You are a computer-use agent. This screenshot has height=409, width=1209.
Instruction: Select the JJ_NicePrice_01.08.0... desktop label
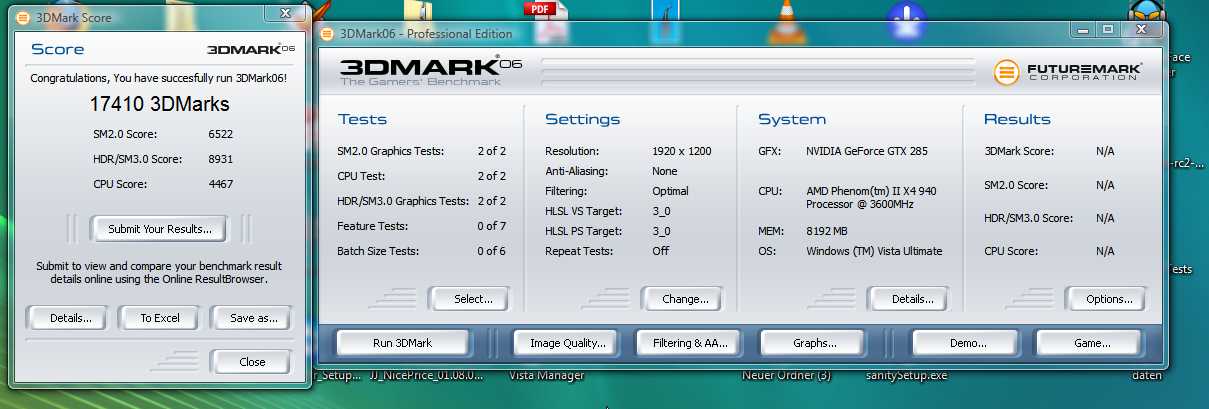tap(427, 376)
